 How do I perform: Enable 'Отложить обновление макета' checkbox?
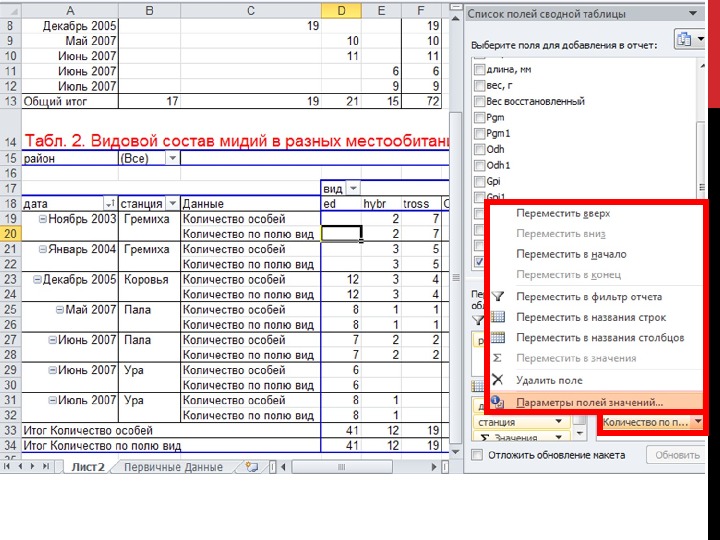pos(478,455)
